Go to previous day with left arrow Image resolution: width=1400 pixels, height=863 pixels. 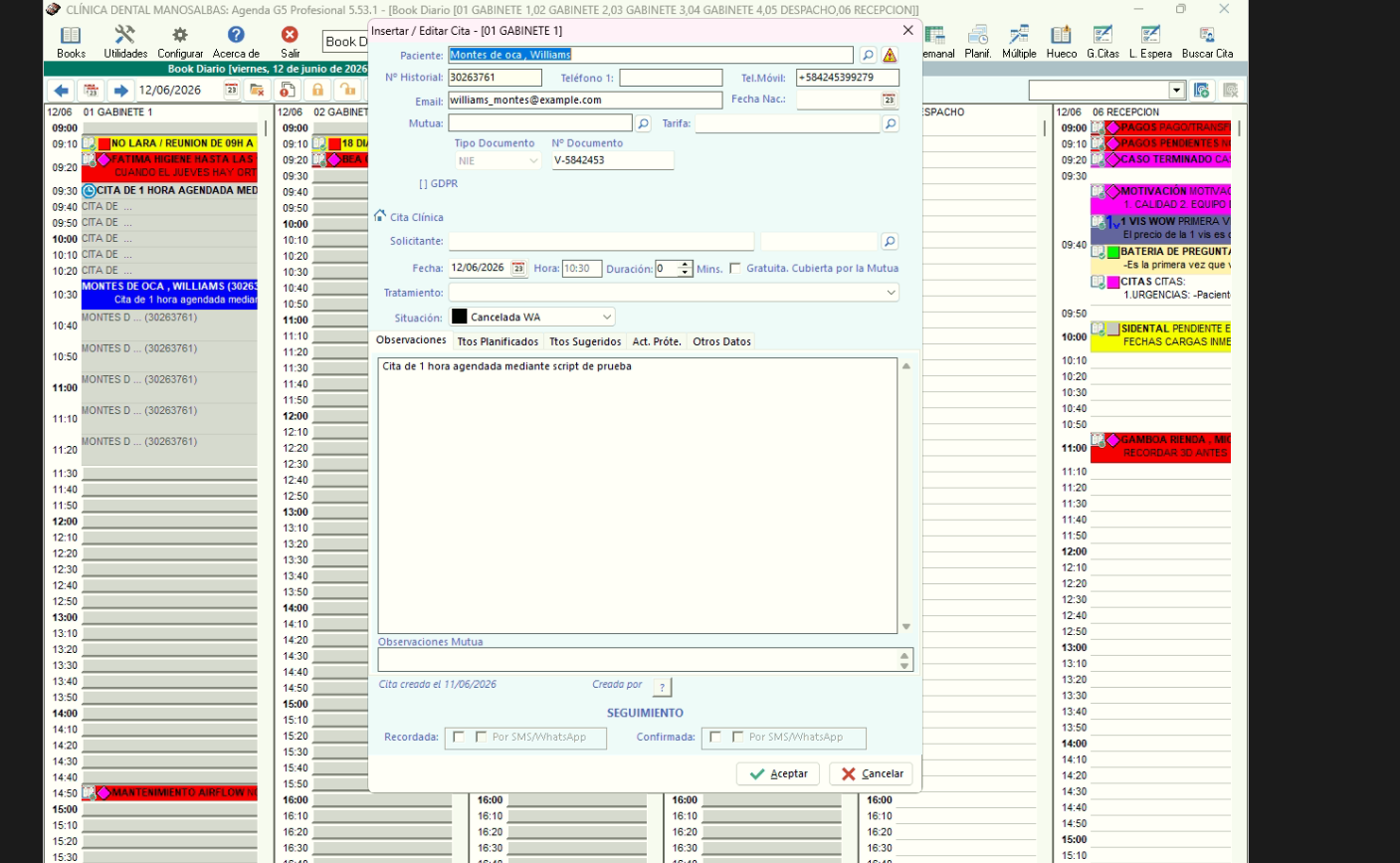pyautogui.click(x=61, y=91)
